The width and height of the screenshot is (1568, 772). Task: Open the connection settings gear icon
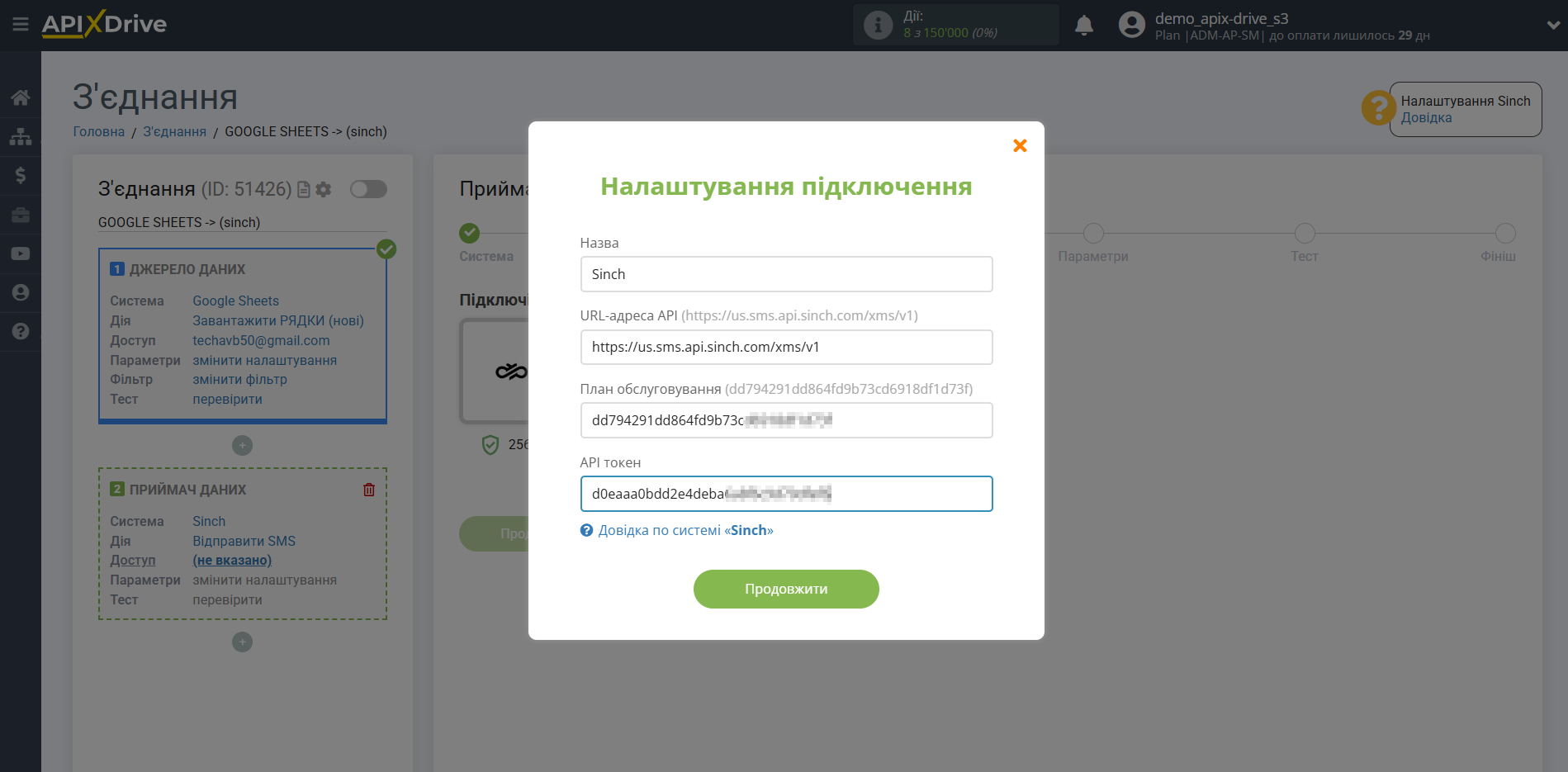coord(324,189)
